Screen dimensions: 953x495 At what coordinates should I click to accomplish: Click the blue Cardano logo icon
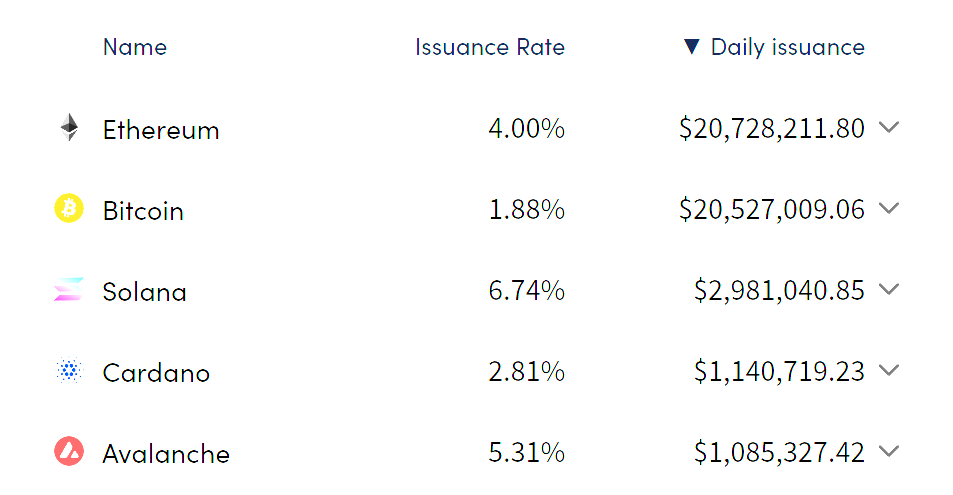(68, 371)
